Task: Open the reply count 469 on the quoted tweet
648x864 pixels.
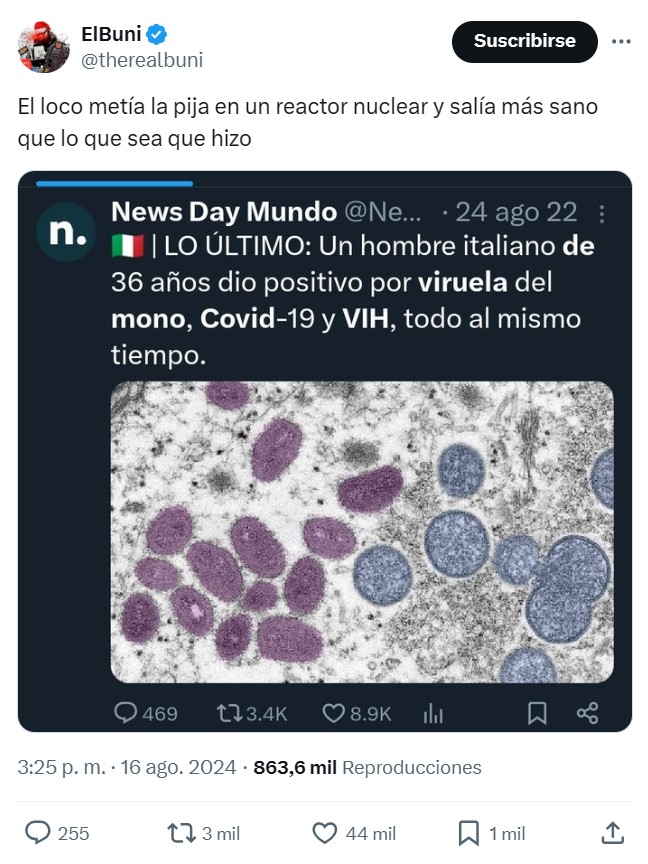Action: click(x=145, y=713)
